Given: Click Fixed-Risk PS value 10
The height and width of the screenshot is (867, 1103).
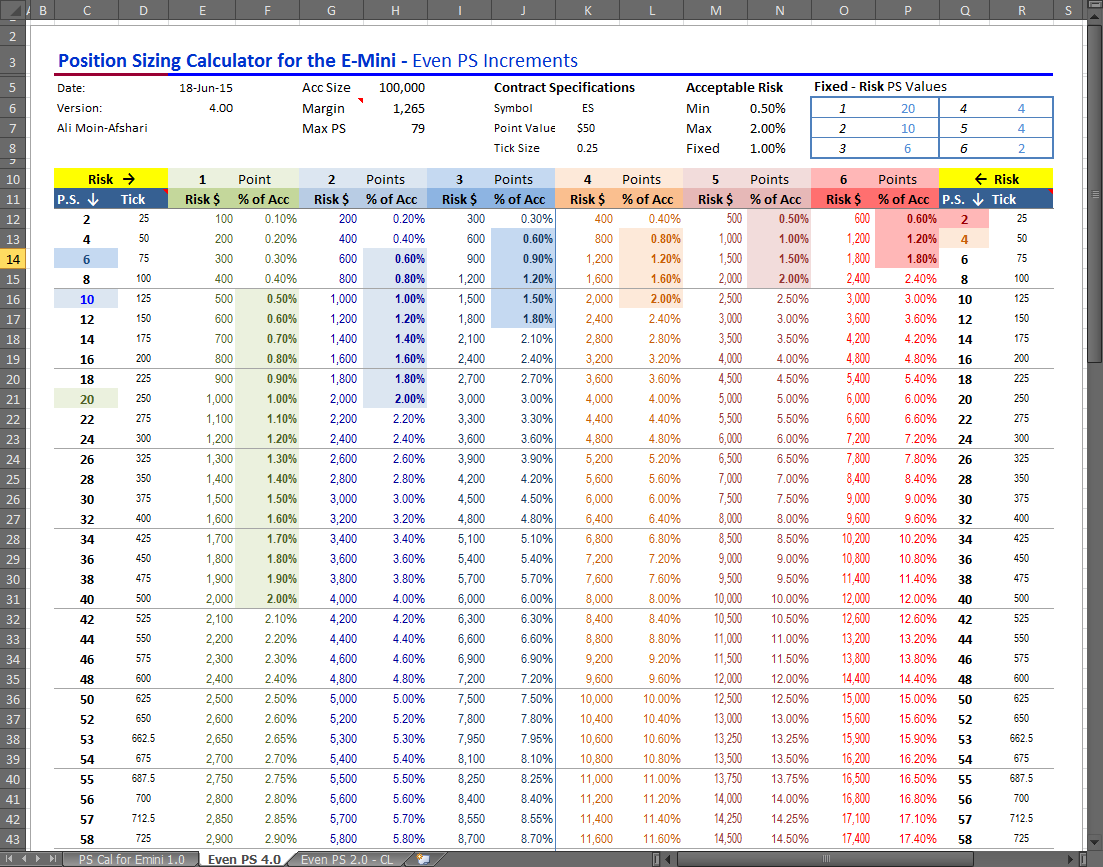Looking at the screenshot, I should click(x=908, y=128).
